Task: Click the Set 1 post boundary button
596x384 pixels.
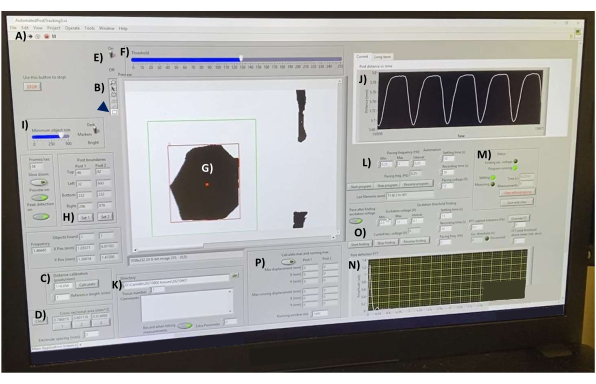Action: pyautogui.click(x=85, y=217)
